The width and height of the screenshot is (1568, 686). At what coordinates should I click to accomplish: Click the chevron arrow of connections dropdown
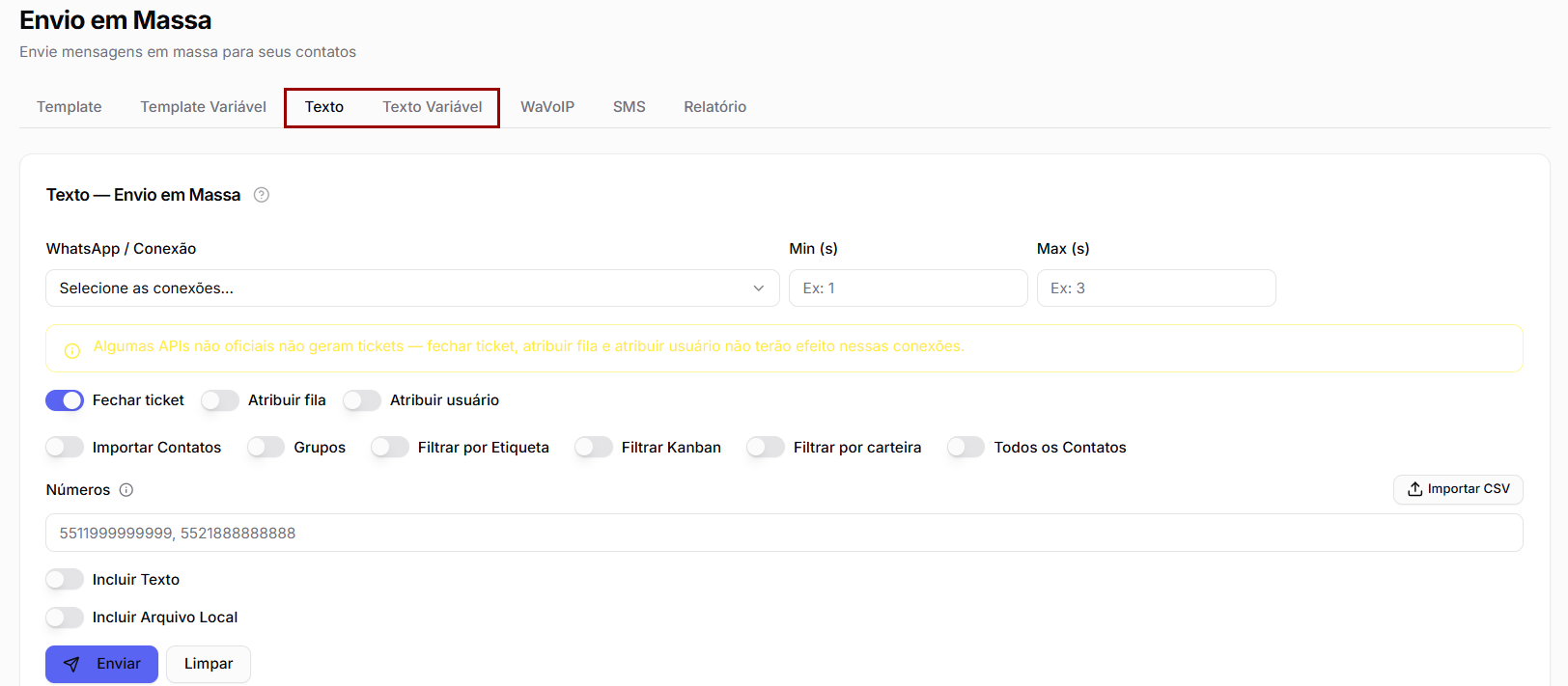click(759, 288)
